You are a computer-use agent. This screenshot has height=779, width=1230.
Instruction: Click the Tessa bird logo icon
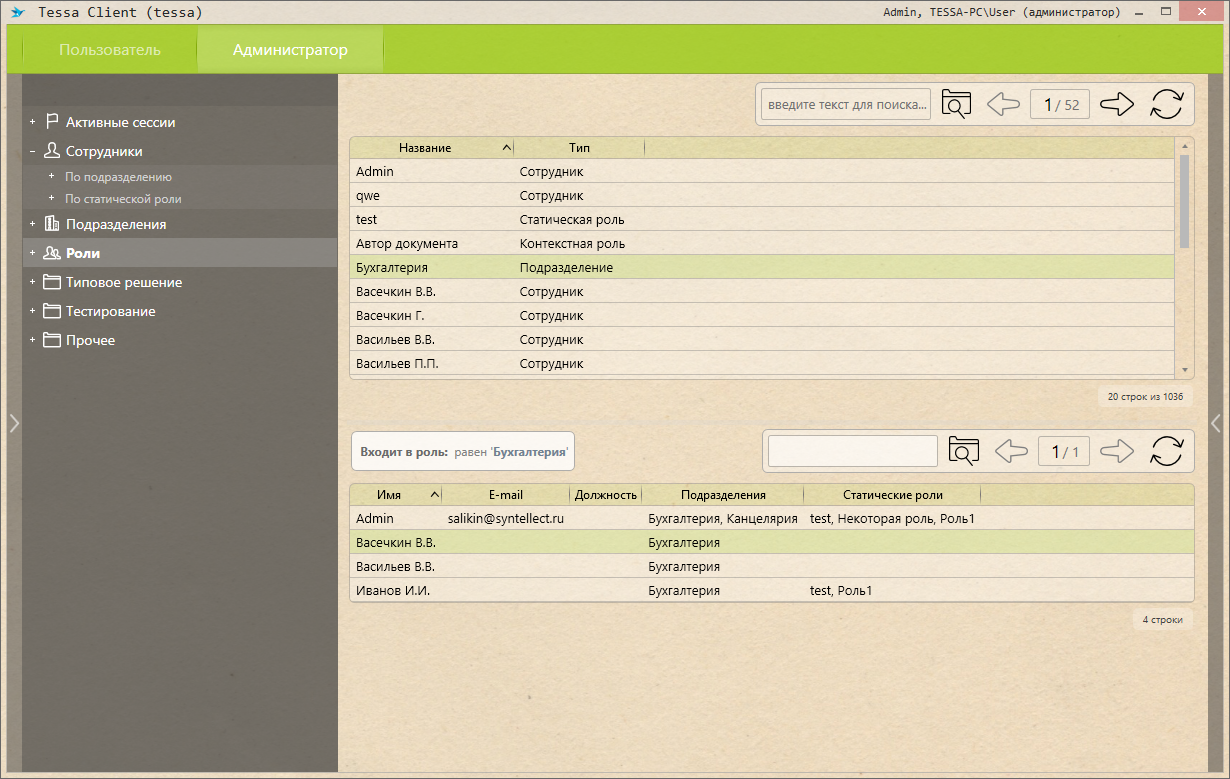click(x=18, y=13)
